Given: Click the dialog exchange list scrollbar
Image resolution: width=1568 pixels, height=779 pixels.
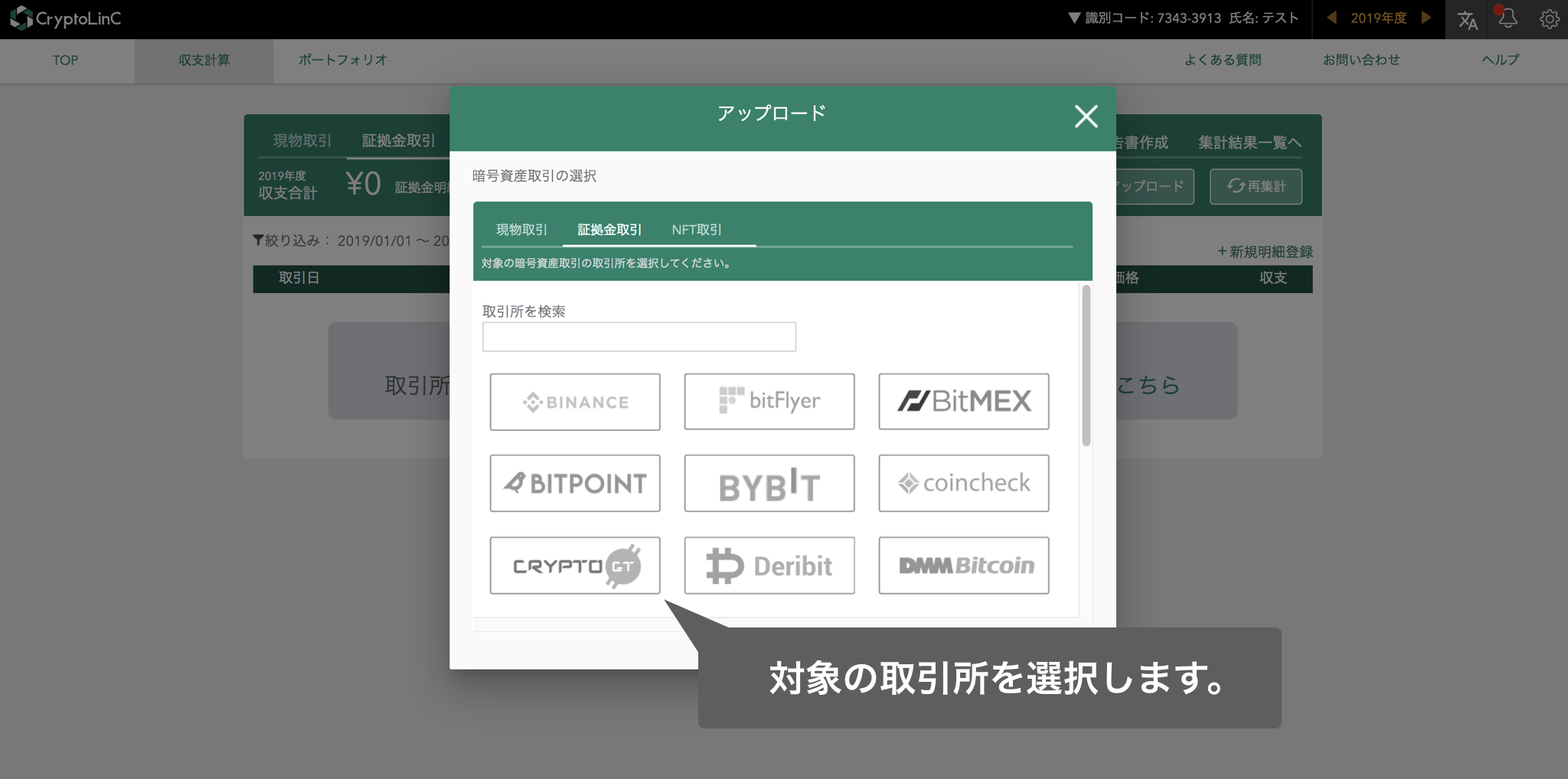Looking at the screenshot, I should (1086, 366).
